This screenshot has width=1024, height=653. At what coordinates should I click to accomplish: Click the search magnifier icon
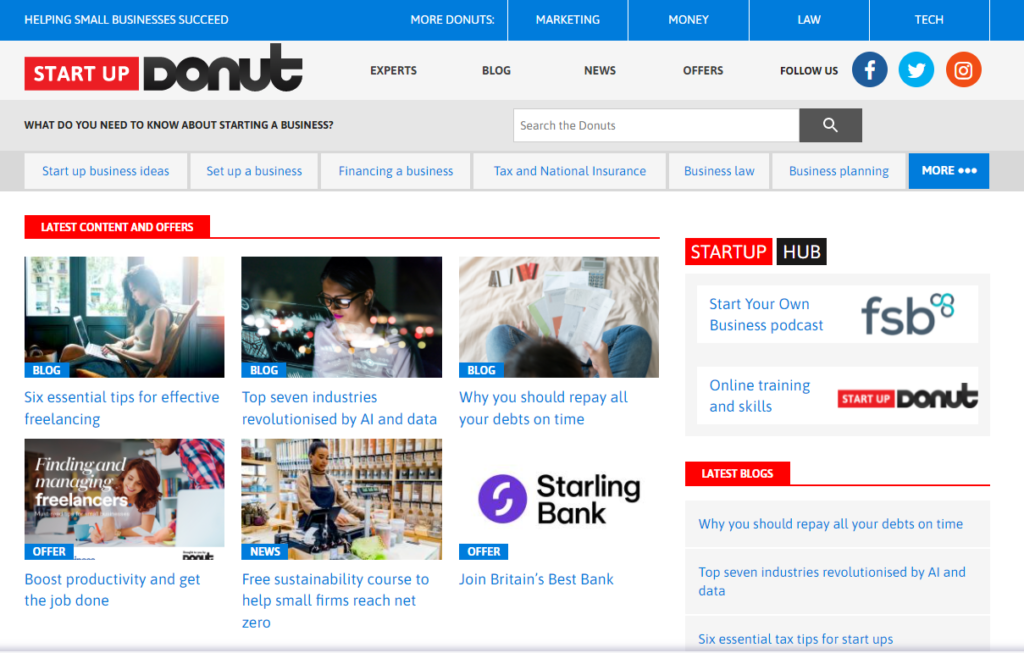pos(830,125)
